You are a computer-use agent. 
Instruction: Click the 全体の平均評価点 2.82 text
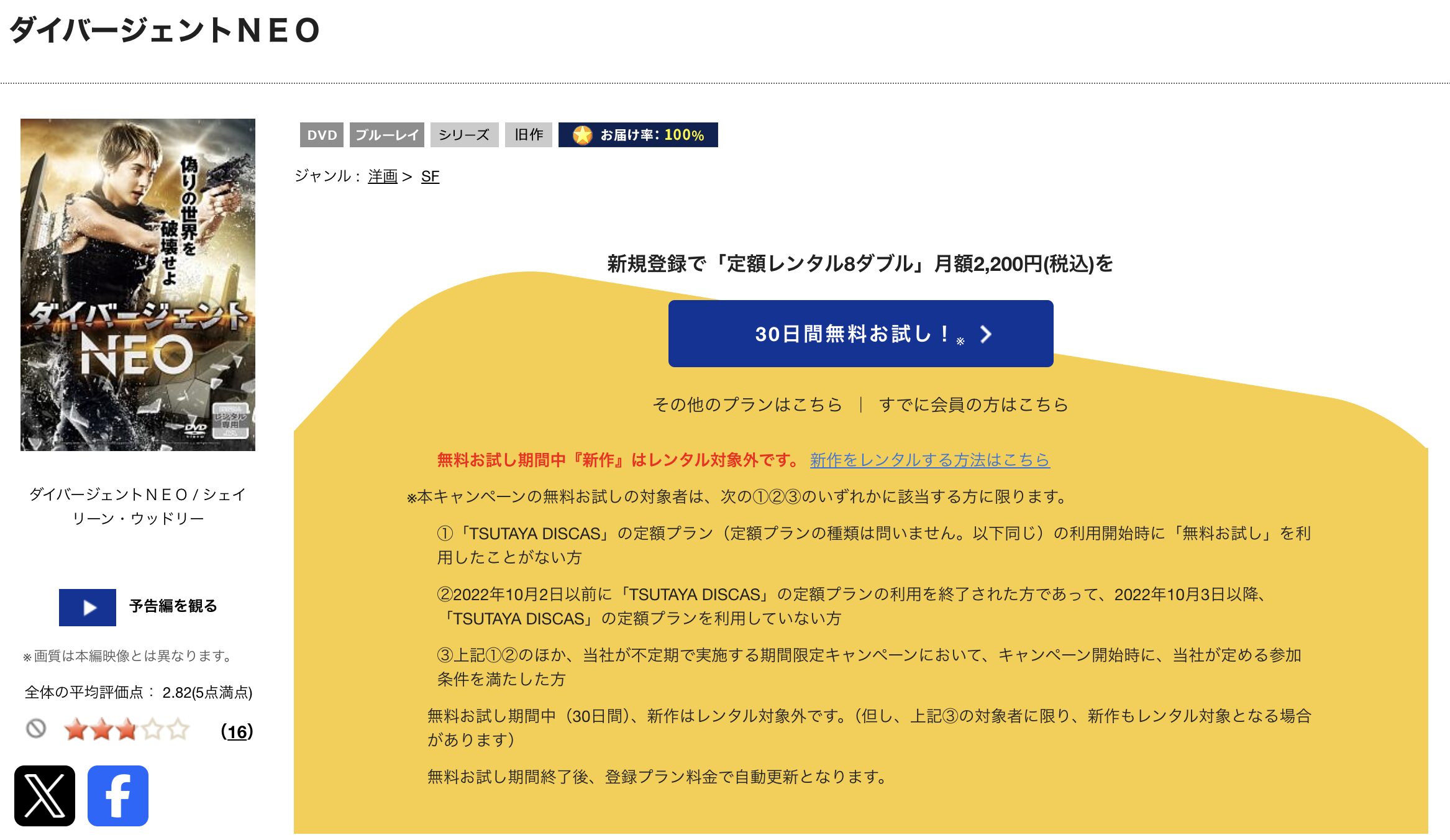pyautogui.click(x=139, y=692)
